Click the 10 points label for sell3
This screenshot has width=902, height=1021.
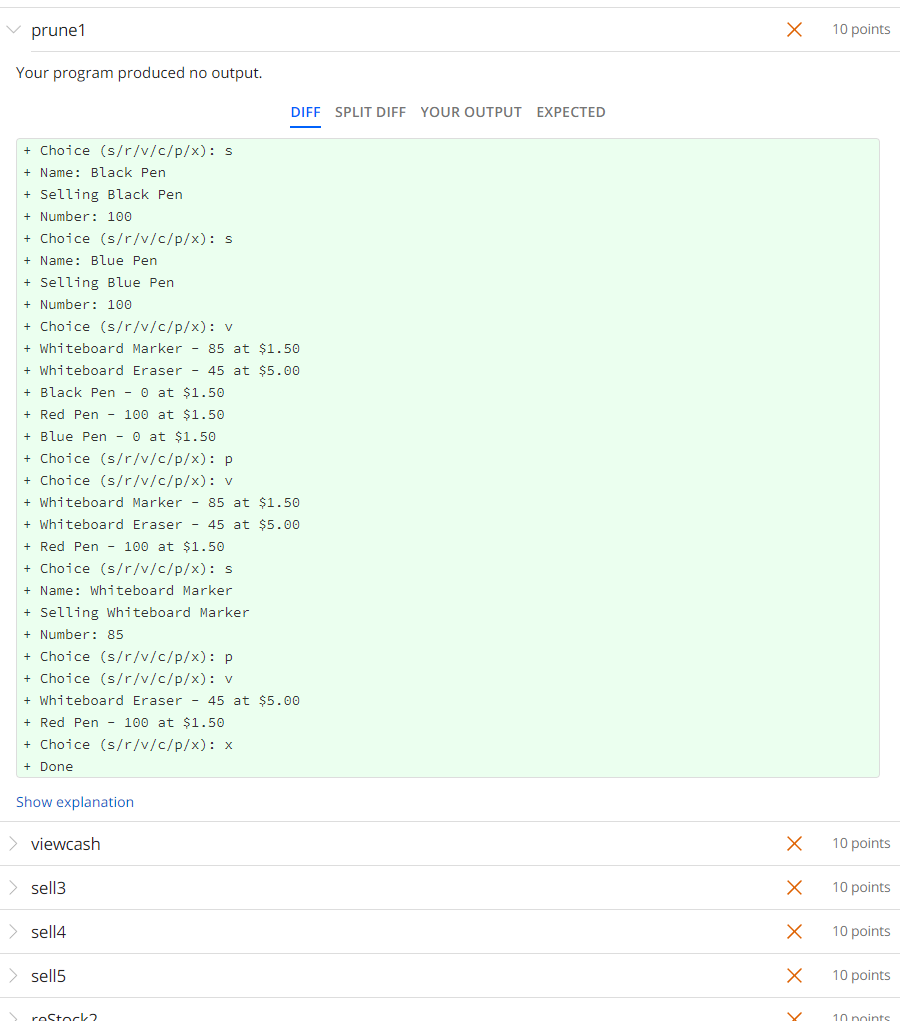coord(861,887)
